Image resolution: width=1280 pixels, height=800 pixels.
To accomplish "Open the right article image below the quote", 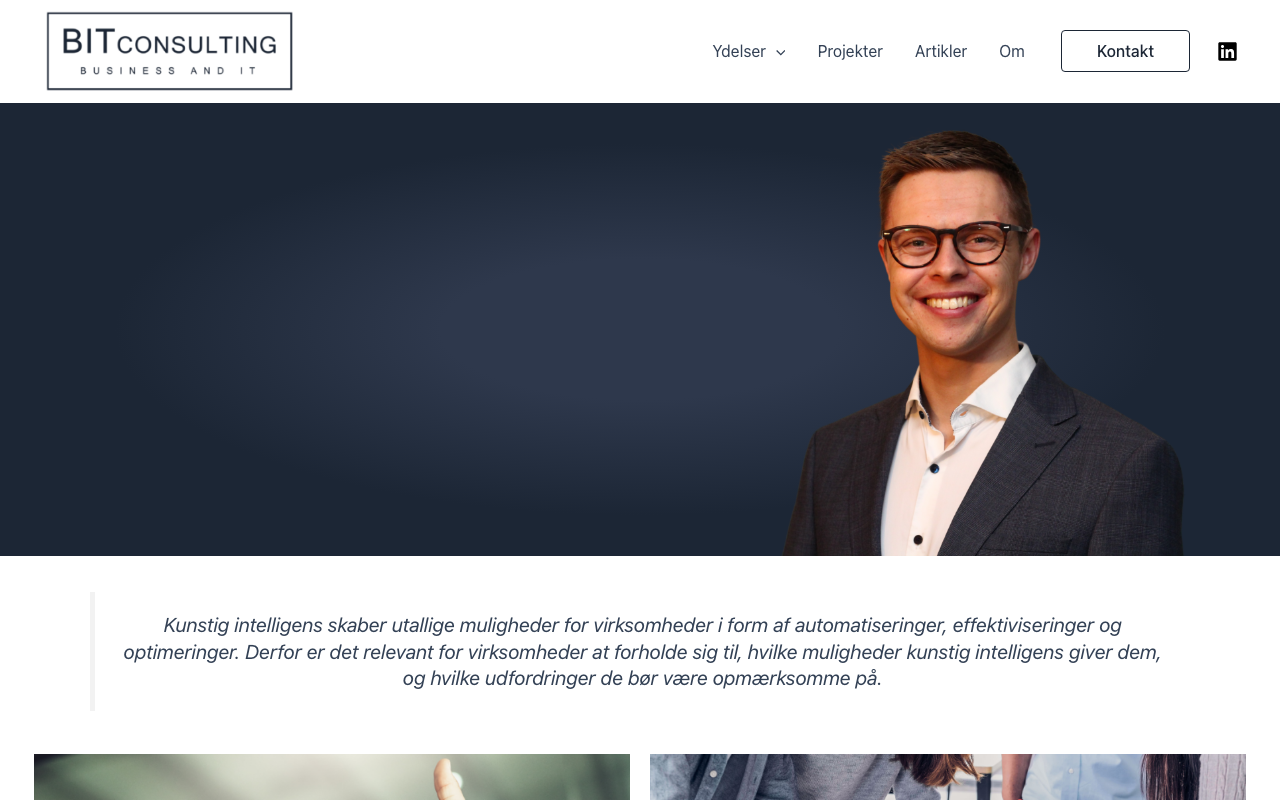I will (x=948, y=777).
